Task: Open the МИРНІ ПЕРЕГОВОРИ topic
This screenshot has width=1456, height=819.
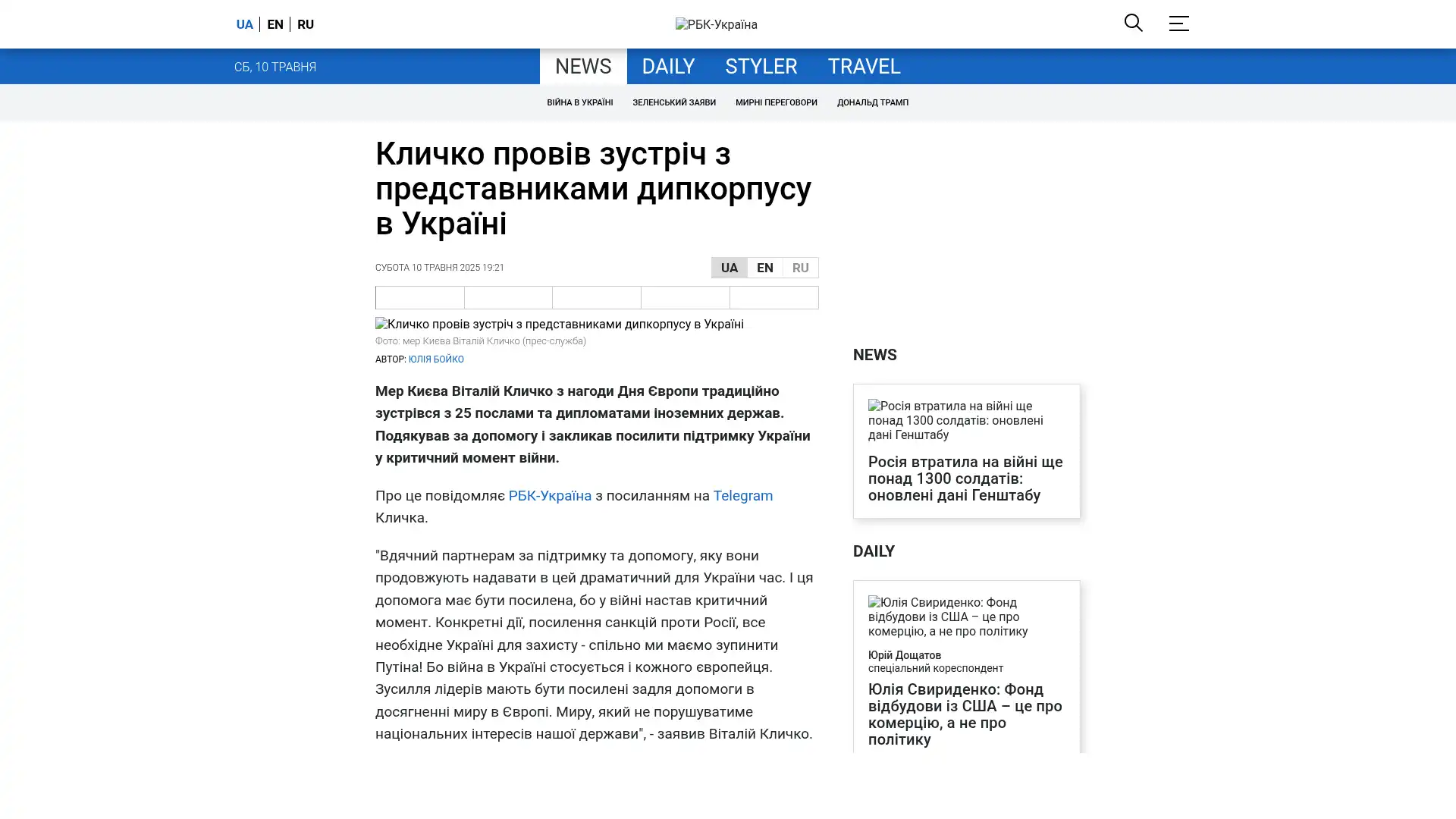Action: pos(776,102)
